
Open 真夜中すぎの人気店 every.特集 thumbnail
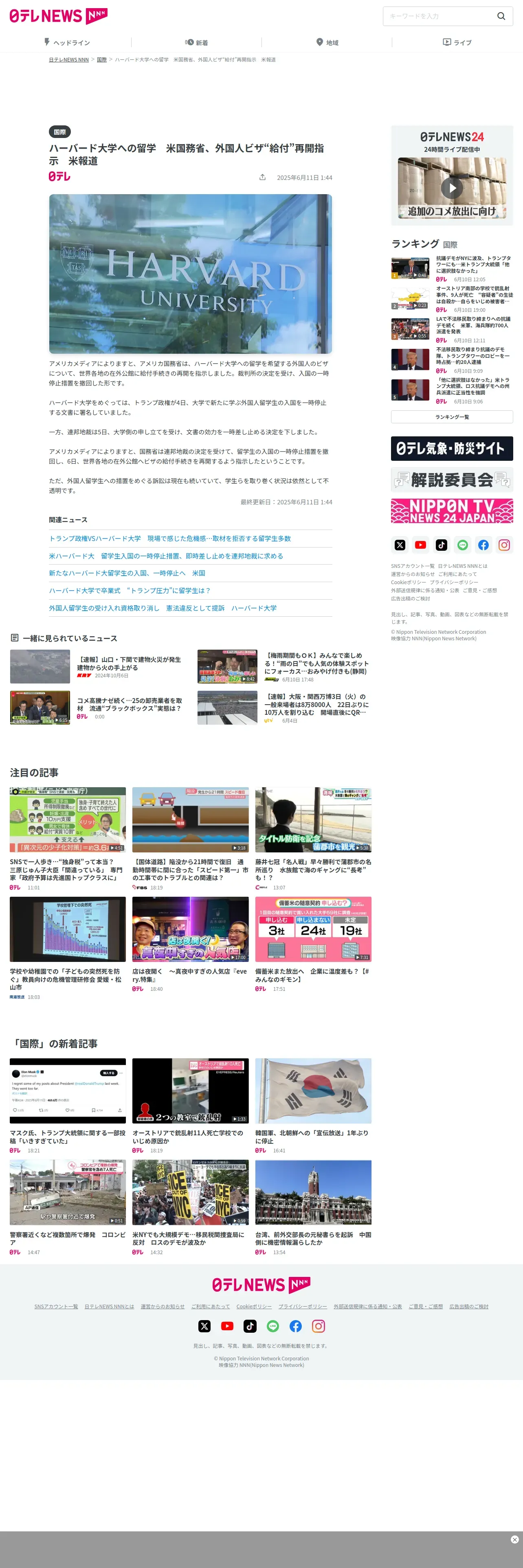191,929
